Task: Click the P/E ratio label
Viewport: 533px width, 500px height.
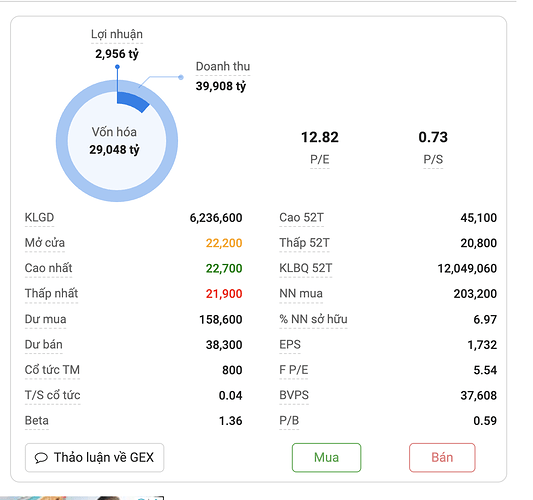Action: click(x=320, y=159)
